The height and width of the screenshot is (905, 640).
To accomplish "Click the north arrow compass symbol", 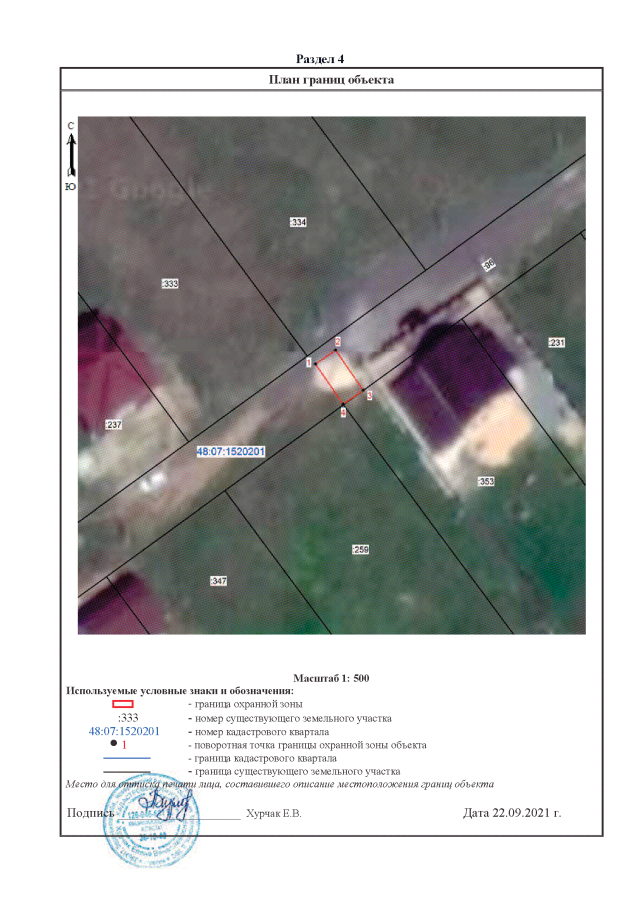I will tap(71, 154).
